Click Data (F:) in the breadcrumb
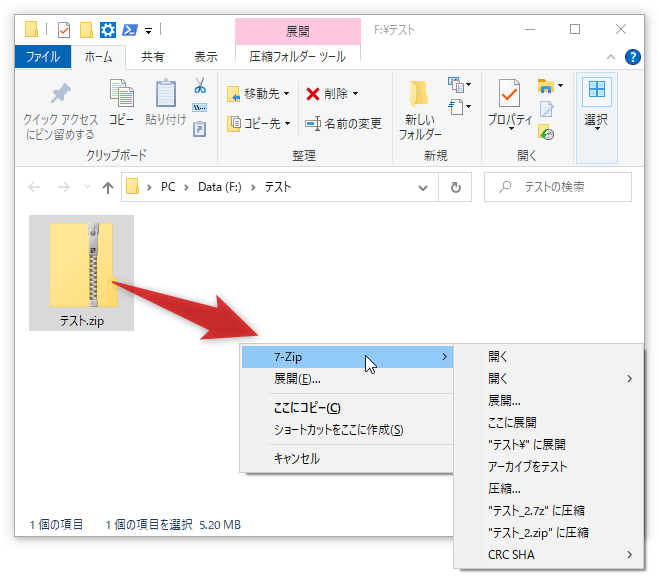 pyautogui.click(x=219, y=187)
